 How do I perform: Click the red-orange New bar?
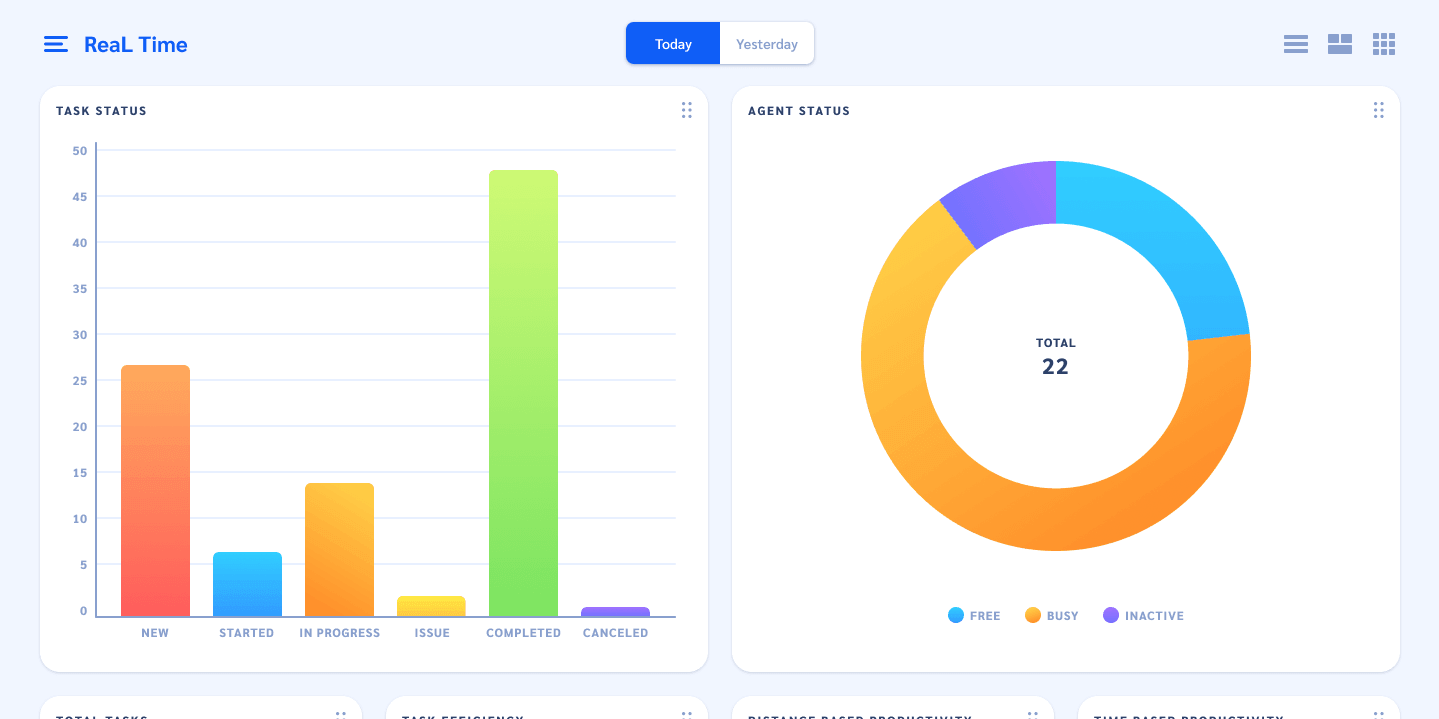point(155,490)
